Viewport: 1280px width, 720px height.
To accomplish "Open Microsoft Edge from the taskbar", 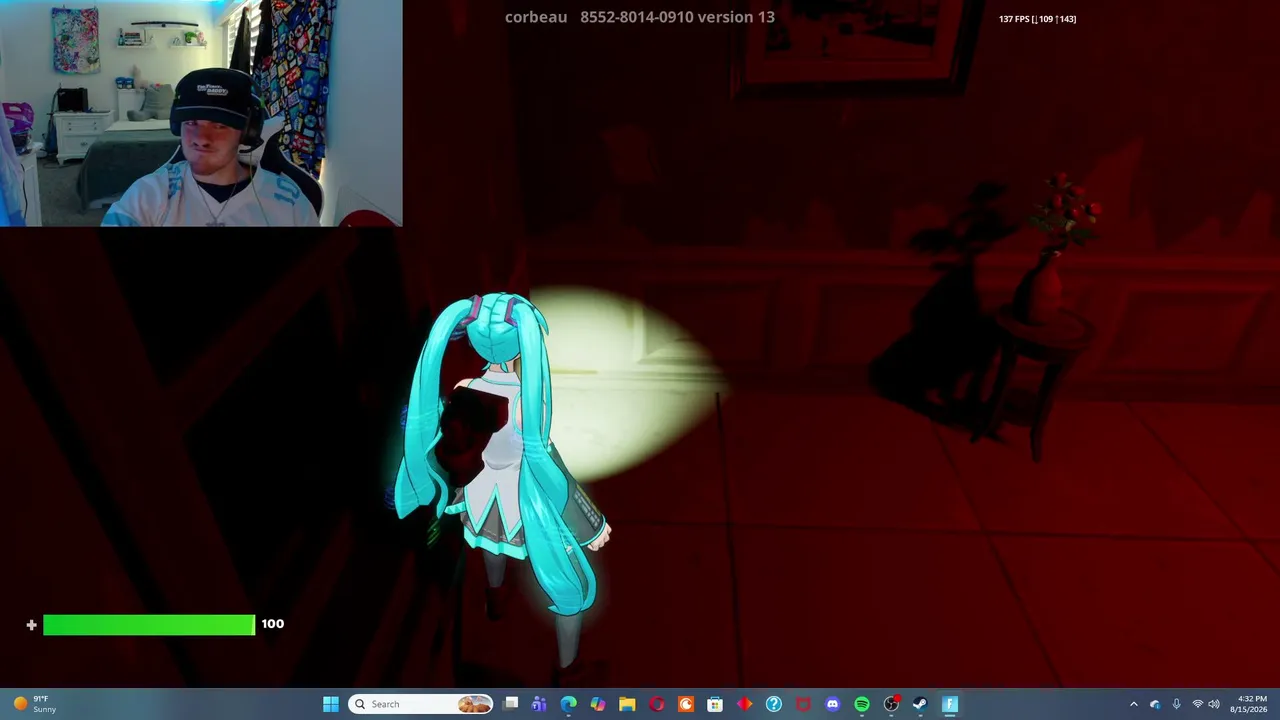I will (569, 704).
